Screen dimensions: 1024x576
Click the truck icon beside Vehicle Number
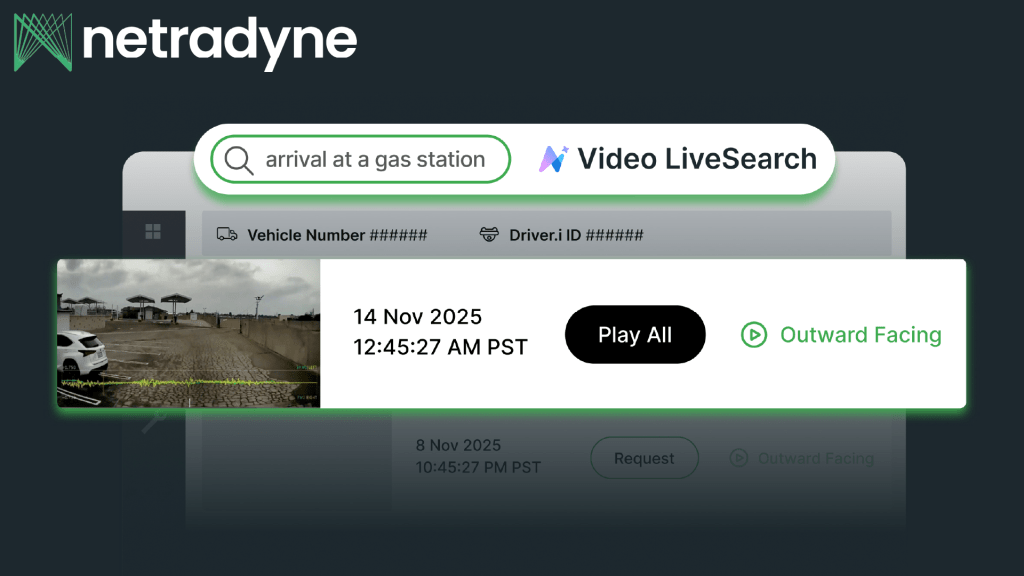click(227, 235)
